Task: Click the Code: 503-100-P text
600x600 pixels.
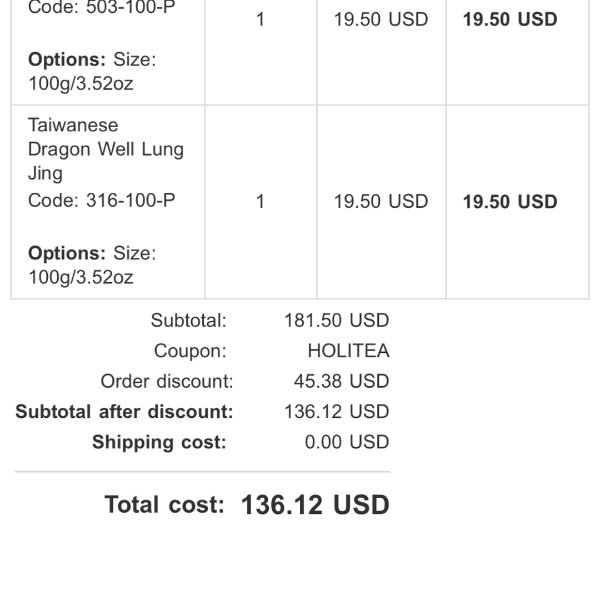Action: click(x=102, y=8)
